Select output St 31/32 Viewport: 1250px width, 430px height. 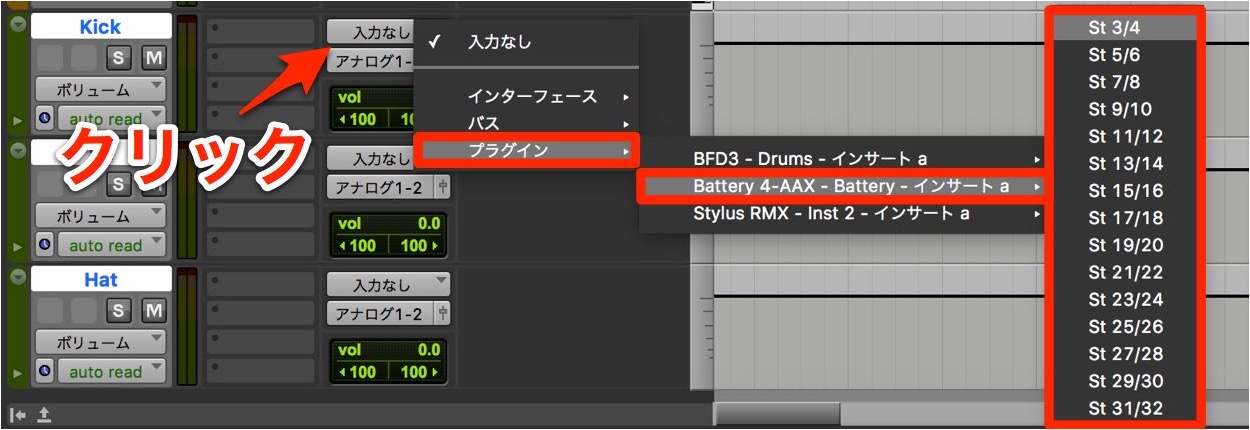[1125, 407]
